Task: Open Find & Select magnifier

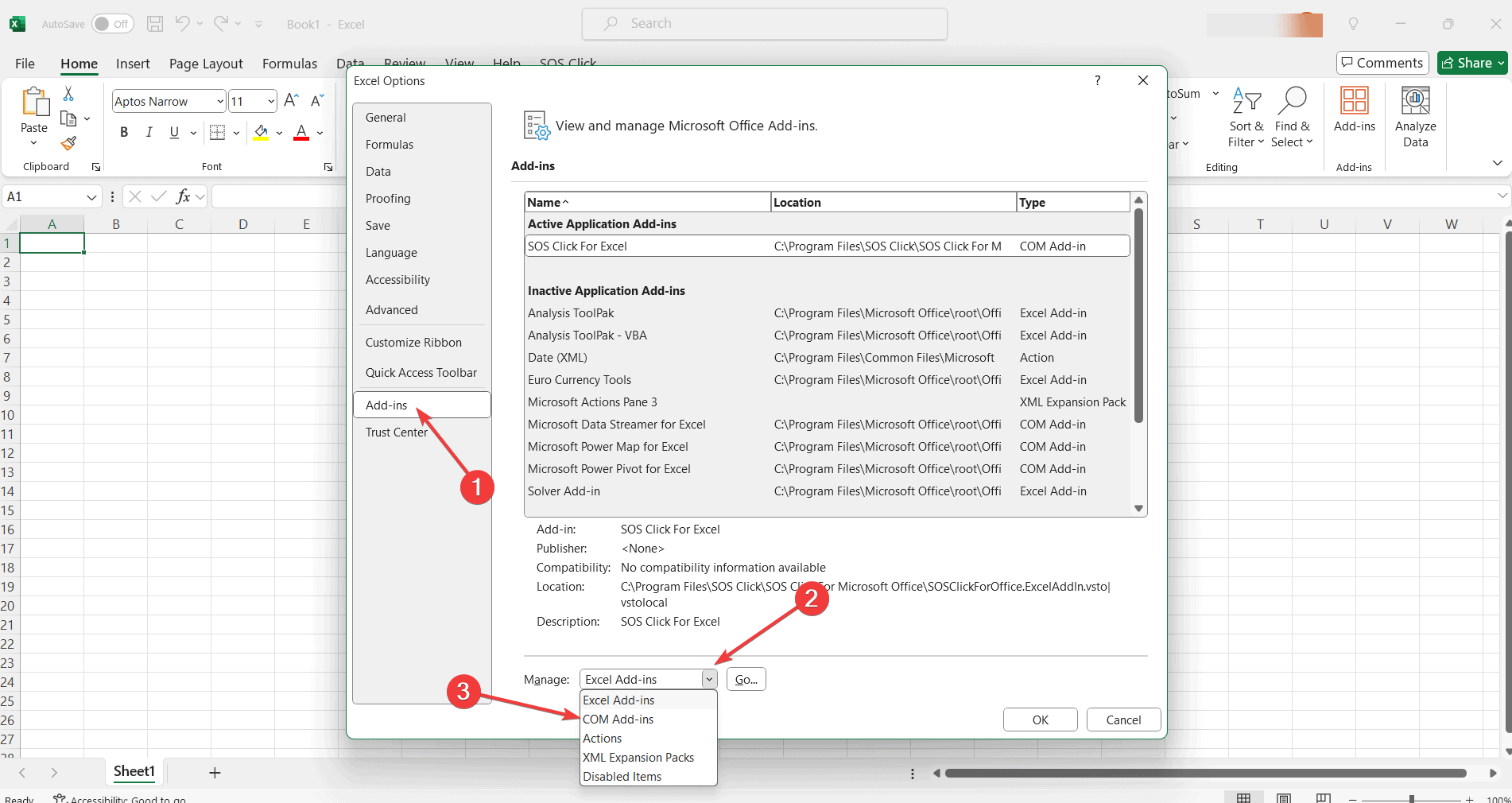Action: [x=1292, y=118]
